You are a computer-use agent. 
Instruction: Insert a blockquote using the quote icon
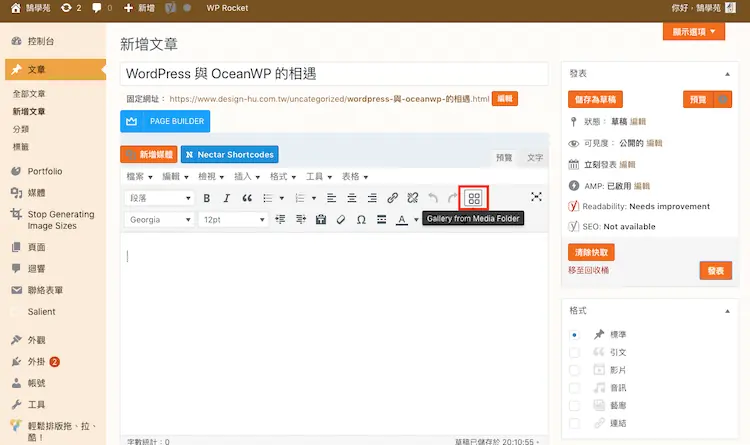pos(247,198)
